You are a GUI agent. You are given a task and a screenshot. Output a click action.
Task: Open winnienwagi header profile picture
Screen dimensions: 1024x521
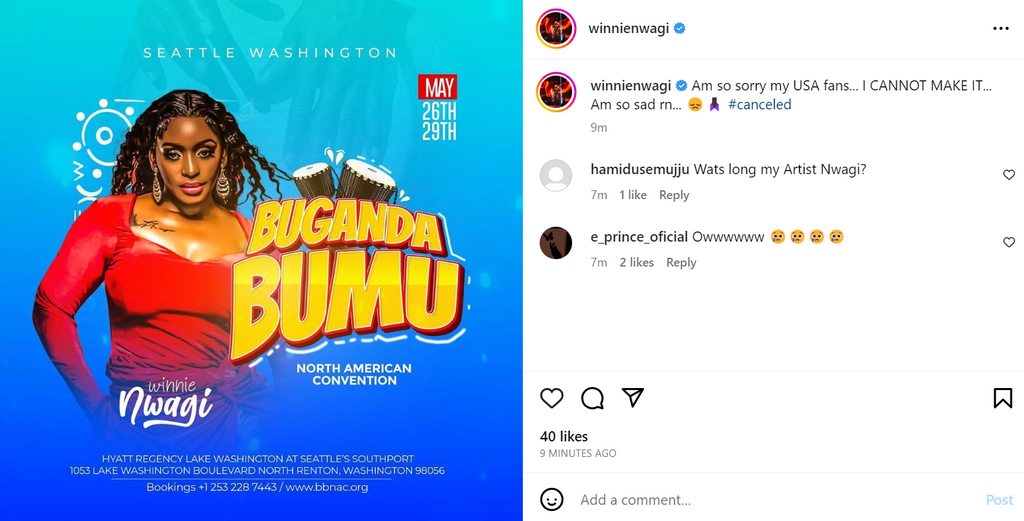pos(556,29)
